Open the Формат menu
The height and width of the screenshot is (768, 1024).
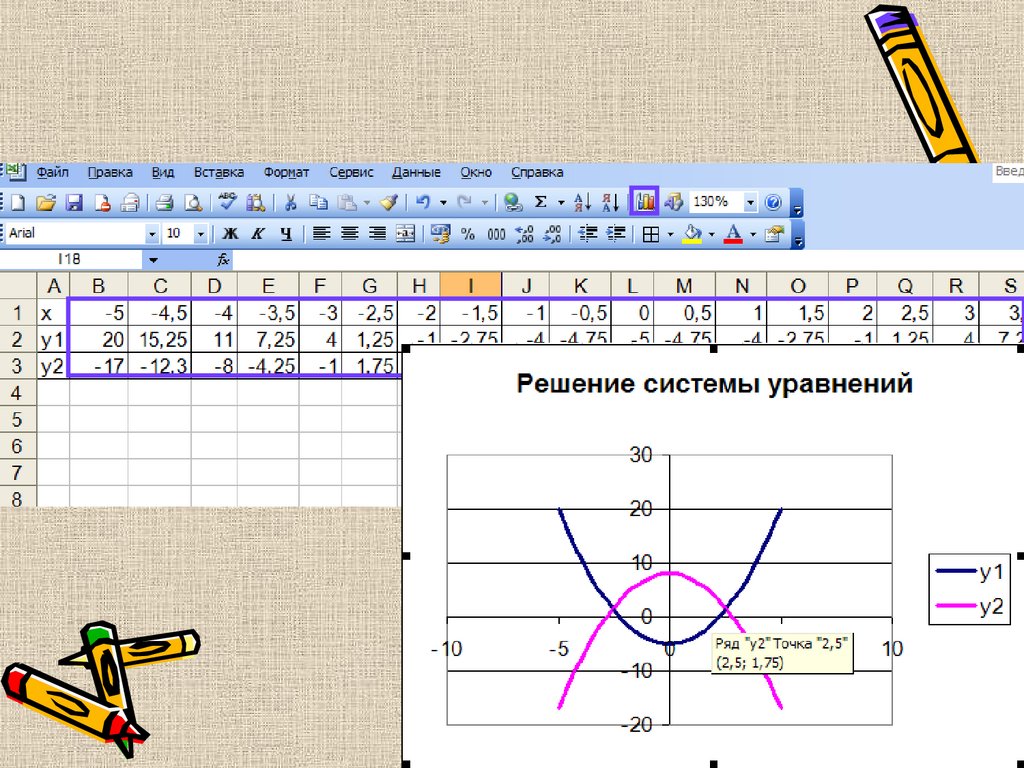click(286, 172)
